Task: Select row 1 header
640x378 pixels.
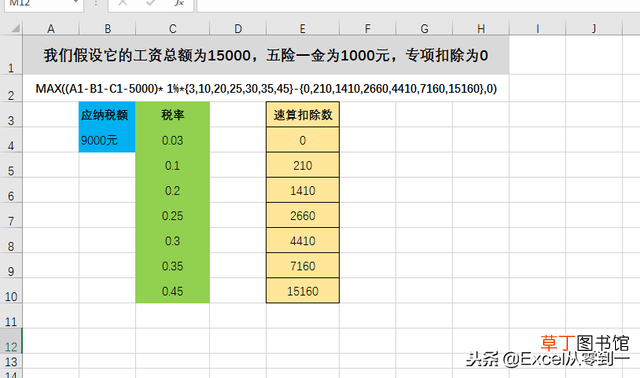Action: point(11,55)
